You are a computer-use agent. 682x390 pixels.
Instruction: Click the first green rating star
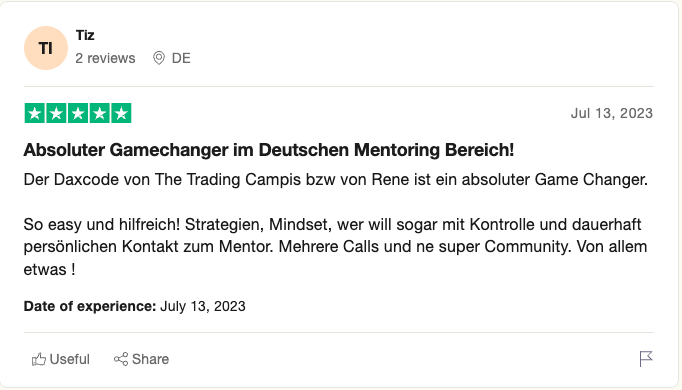[x=34, y=113]
